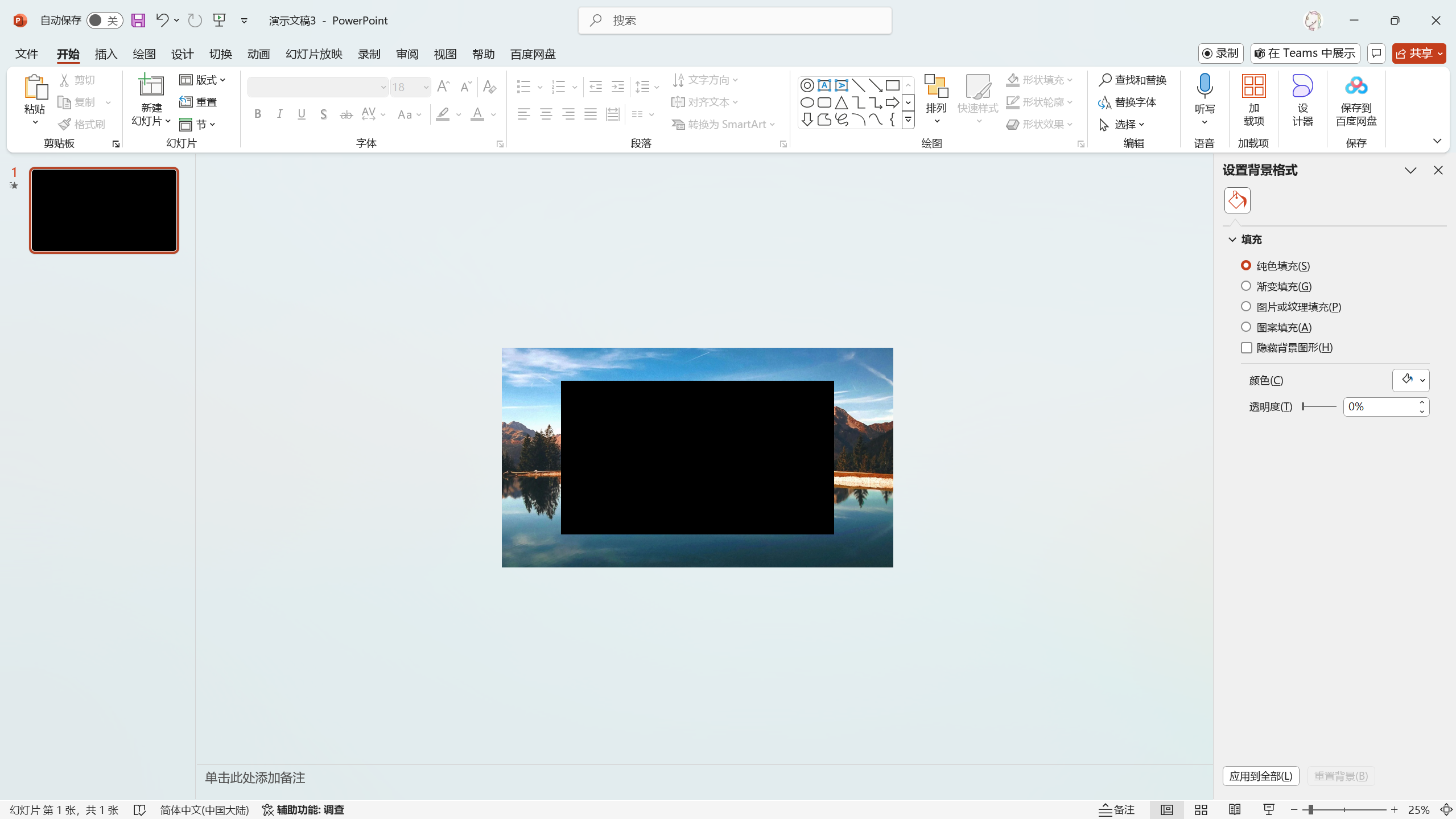The height and width of the screenshot is (819, 1456).
Task: Select Picture or texture fill (图片或纹理填充)
Action: click(1291, 307)
